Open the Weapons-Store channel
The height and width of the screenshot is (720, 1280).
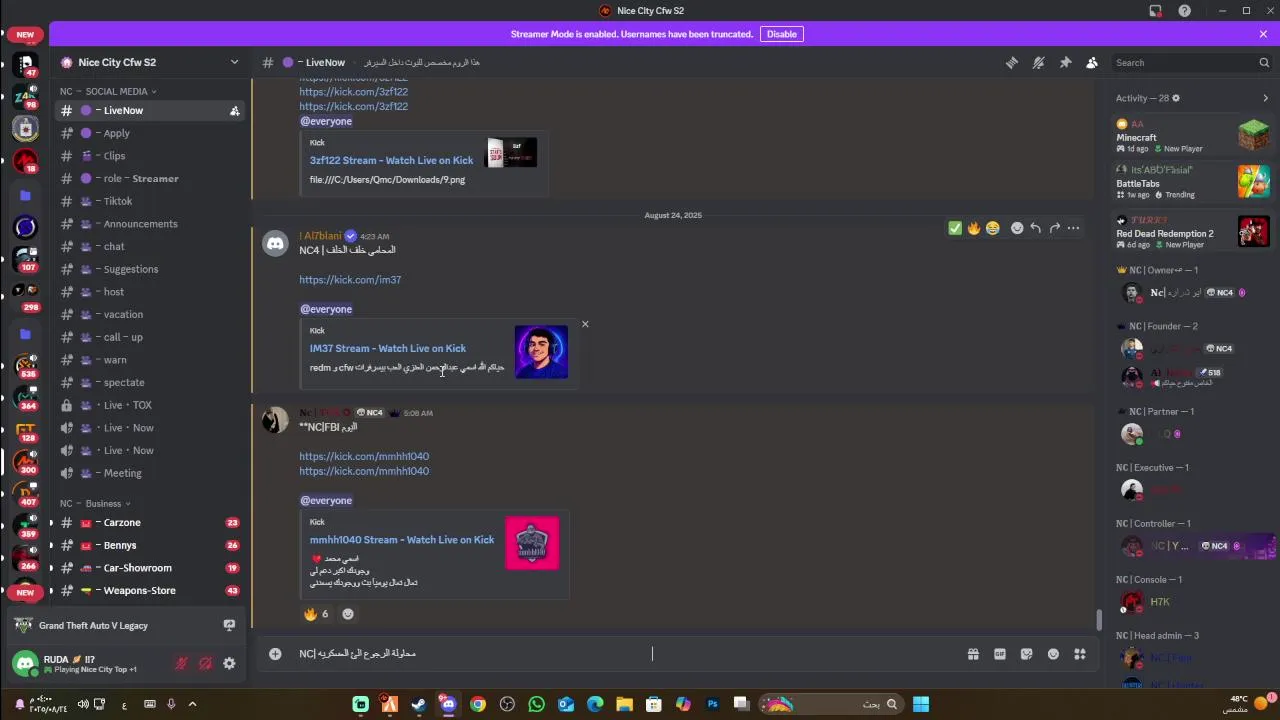pyautogui.click(x=150, y=590)
